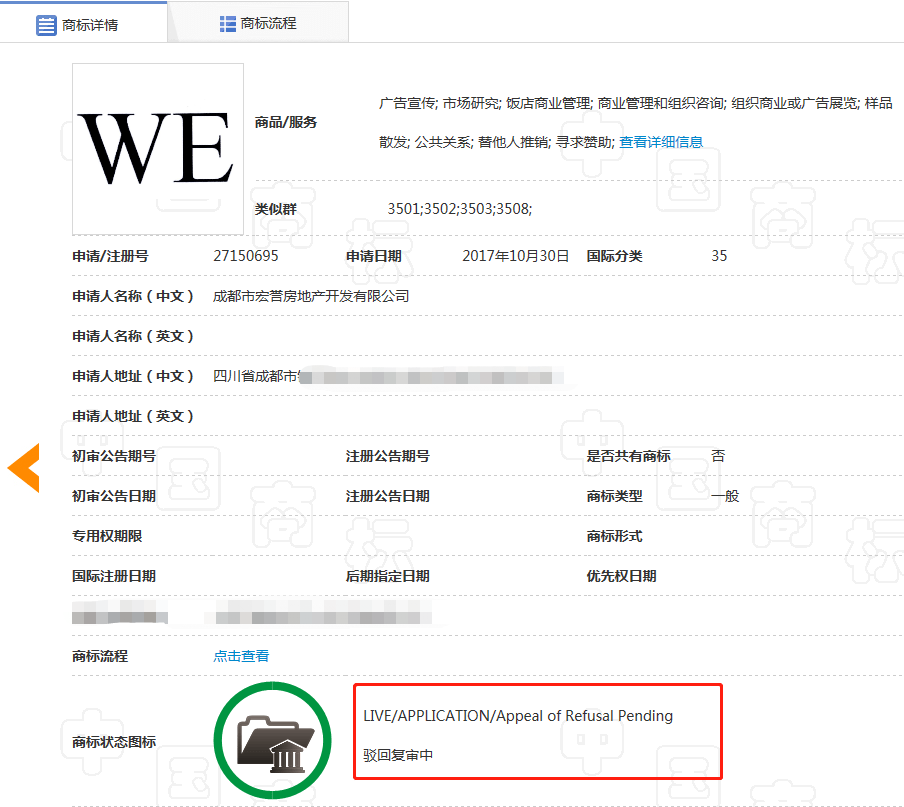Open the 商标详情 tab
This screenshot has width=904, height=807.
[84, 22]
